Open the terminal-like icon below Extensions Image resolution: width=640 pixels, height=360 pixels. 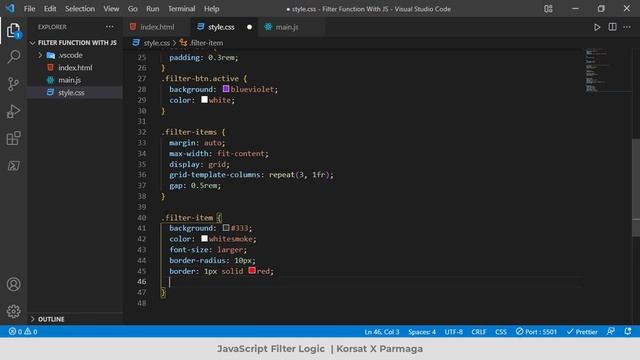pyautogui.click(x=13, y=166)
